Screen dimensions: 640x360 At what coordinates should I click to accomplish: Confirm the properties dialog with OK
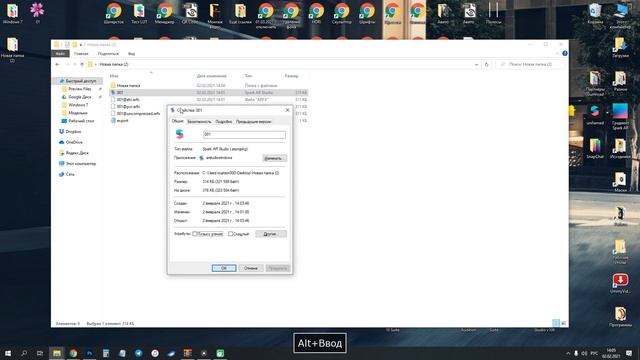(224, 268)
